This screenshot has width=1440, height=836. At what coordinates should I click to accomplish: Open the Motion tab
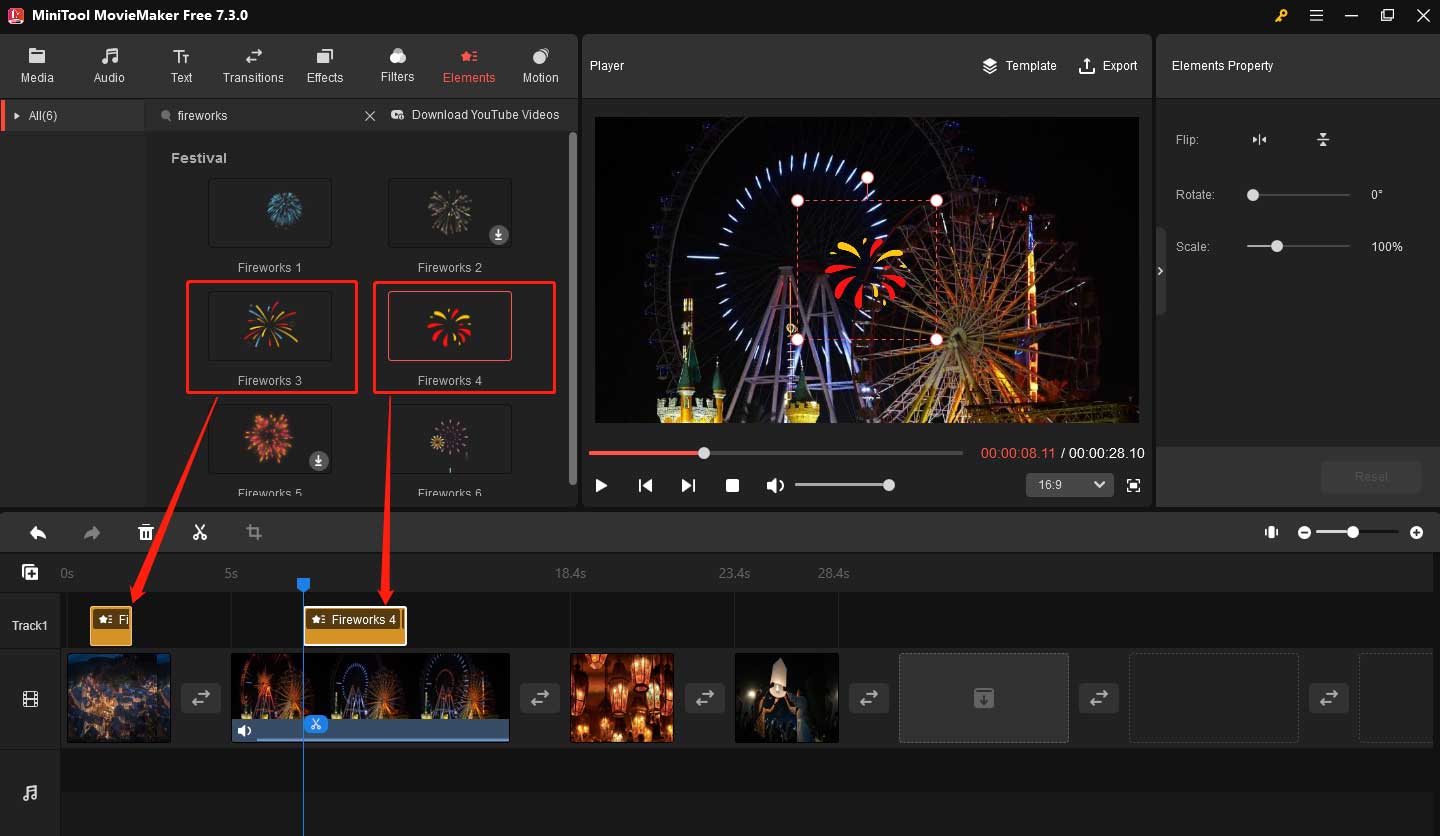point(541,65)
